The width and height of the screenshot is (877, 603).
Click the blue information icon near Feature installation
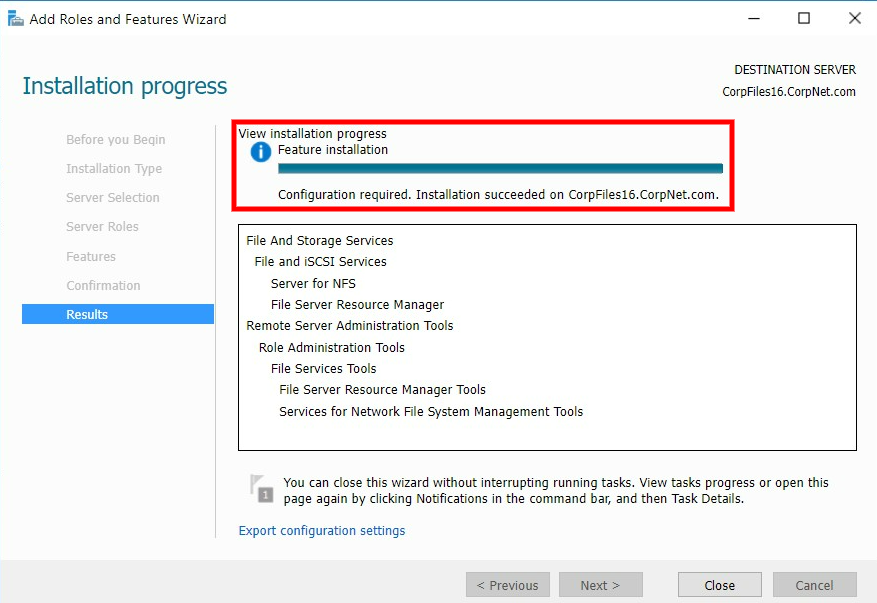click(259, 152)
